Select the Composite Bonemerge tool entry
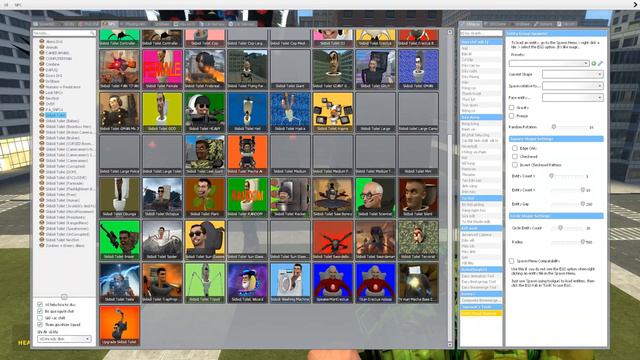 [481, 300]
